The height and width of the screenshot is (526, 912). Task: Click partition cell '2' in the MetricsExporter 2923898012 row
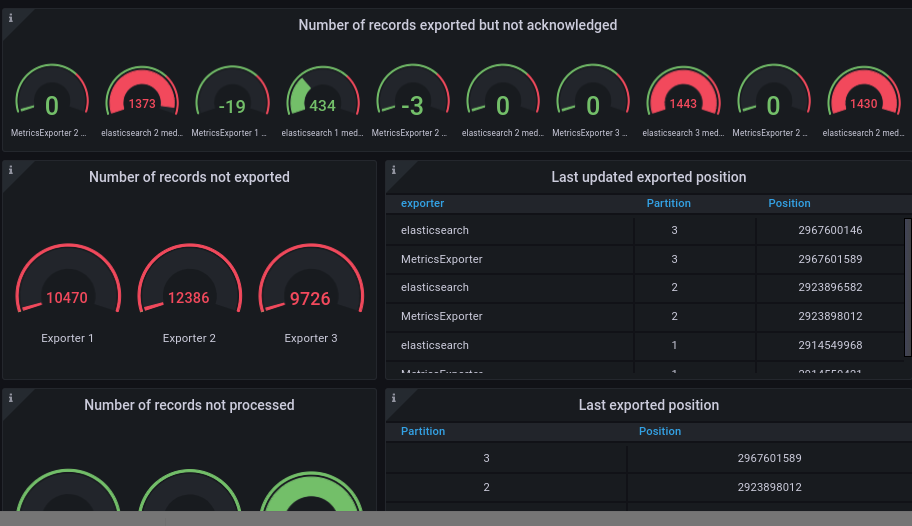[x=695, y=317]
